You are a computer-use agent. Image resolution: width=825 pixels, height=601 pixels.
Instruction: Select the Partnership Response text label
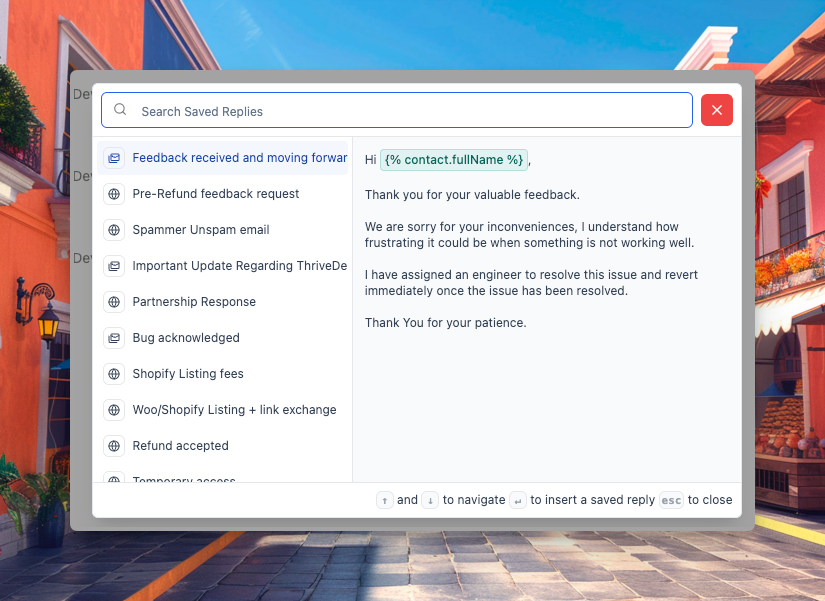pos(194,302)
